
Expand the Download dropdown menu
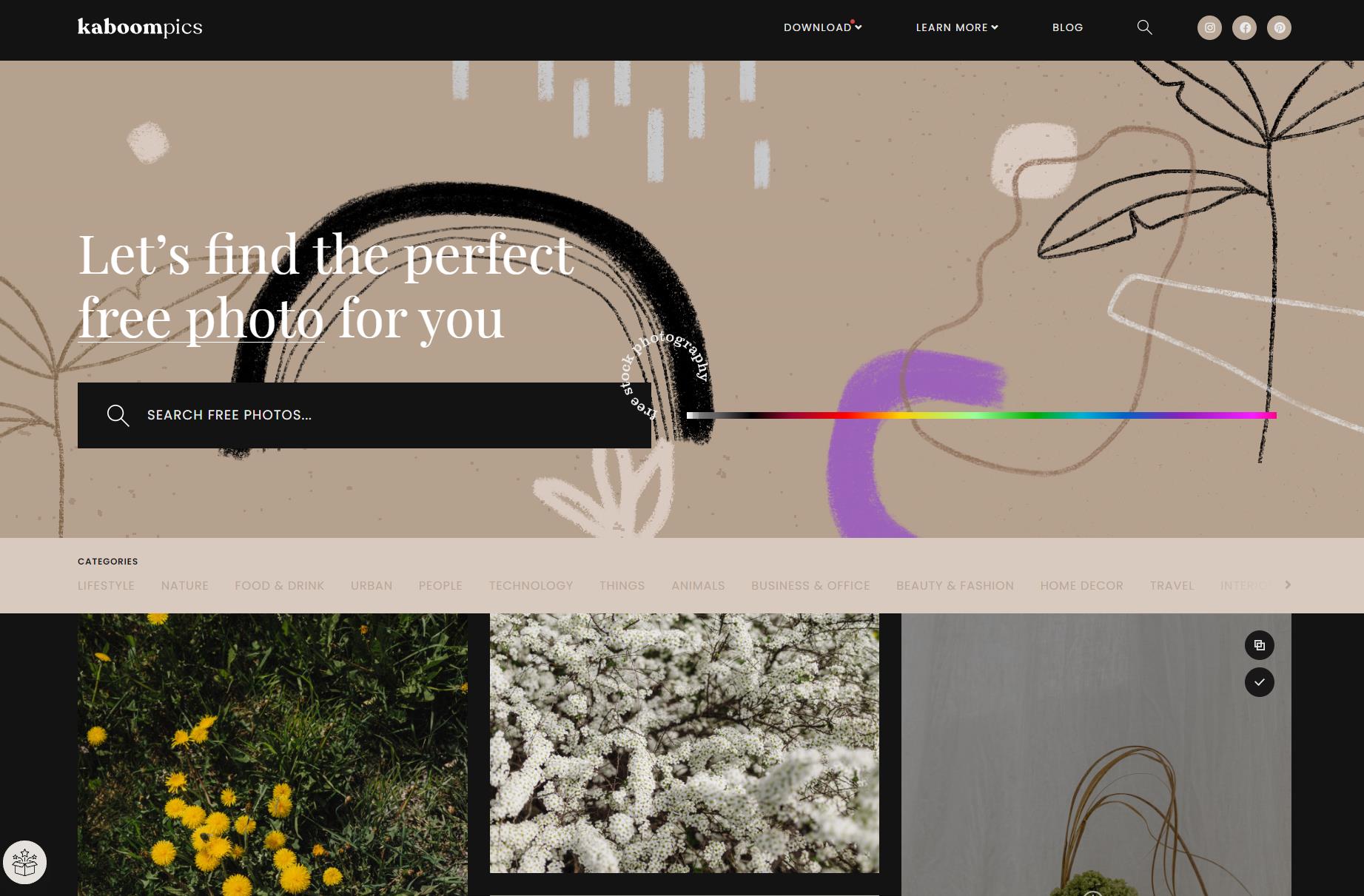823,27
